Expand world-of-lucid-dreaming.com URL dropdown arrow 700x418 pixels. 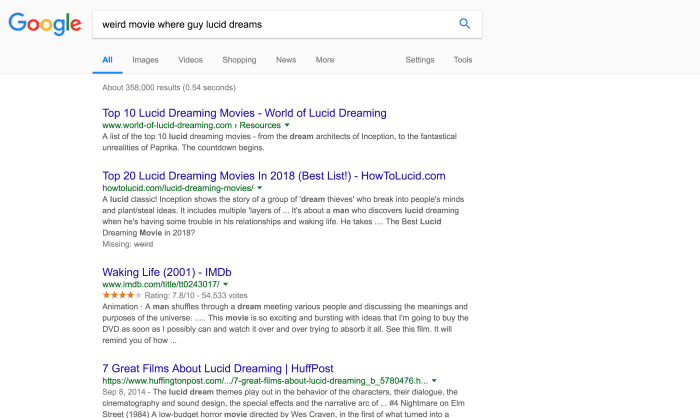[x=287, y=126]
